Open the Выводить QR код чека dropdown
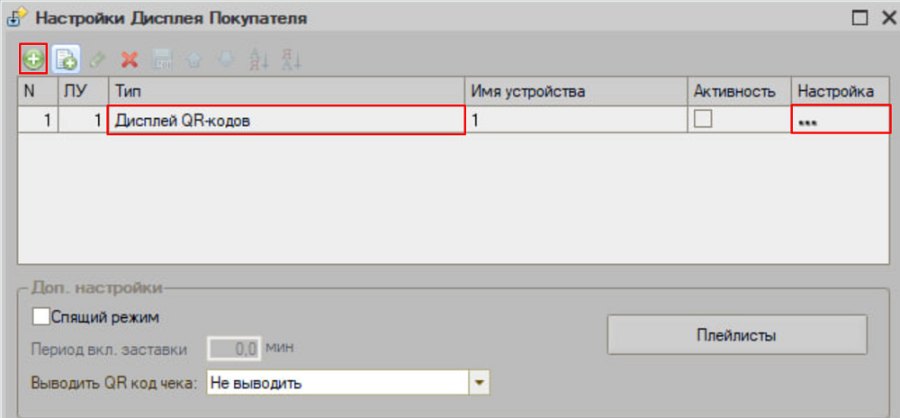The width and height of the screenshot is (900, 418). pos(479,382)
